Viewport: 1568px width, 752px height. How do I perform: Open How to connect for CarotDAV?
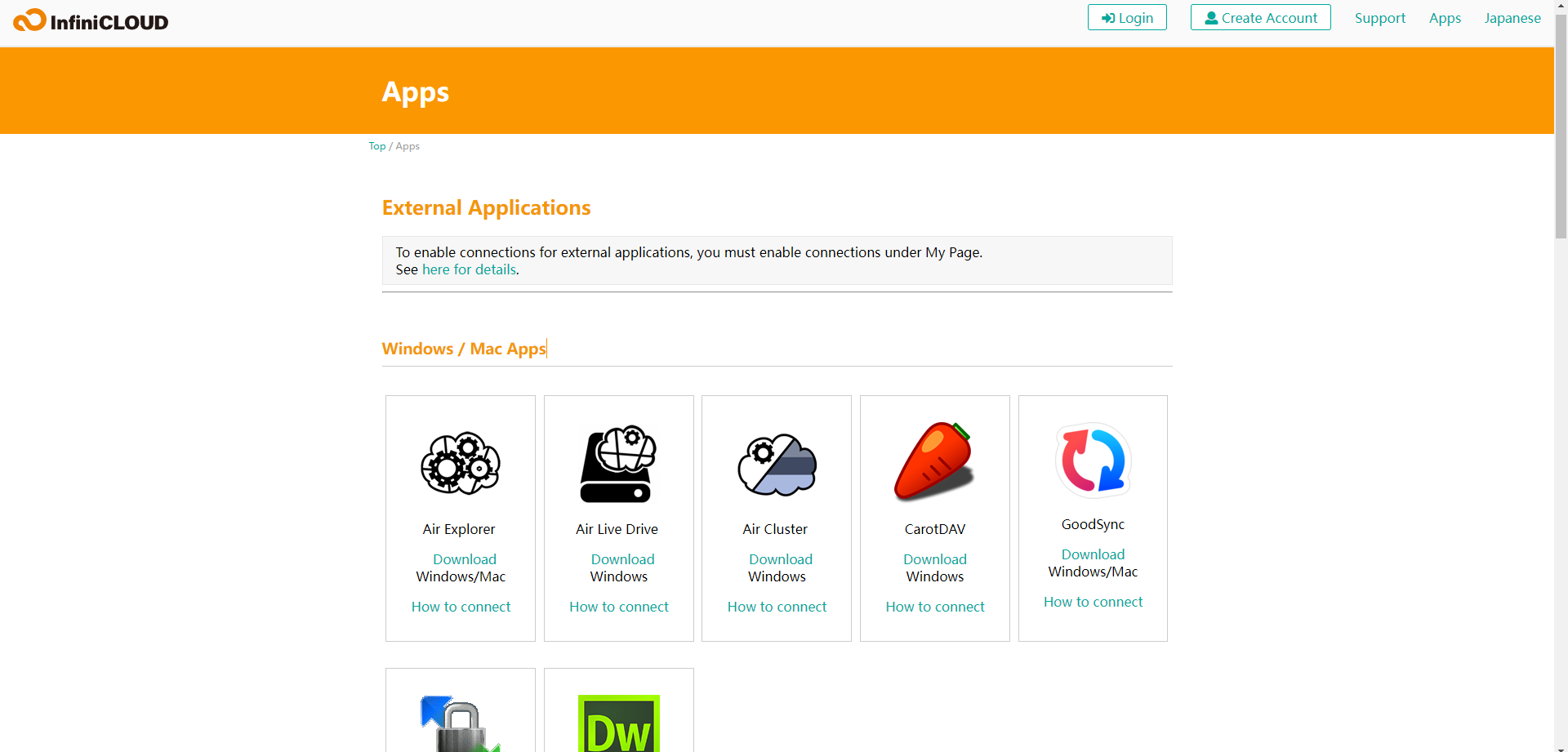(935, 607)
